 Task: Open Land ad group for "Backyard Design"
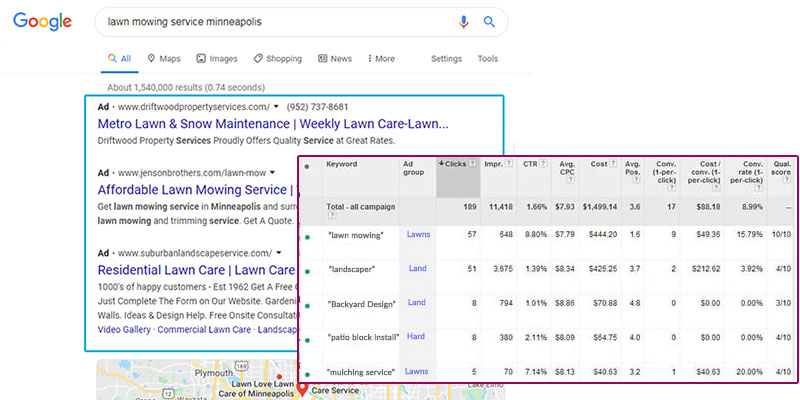[x=416, y=303]
